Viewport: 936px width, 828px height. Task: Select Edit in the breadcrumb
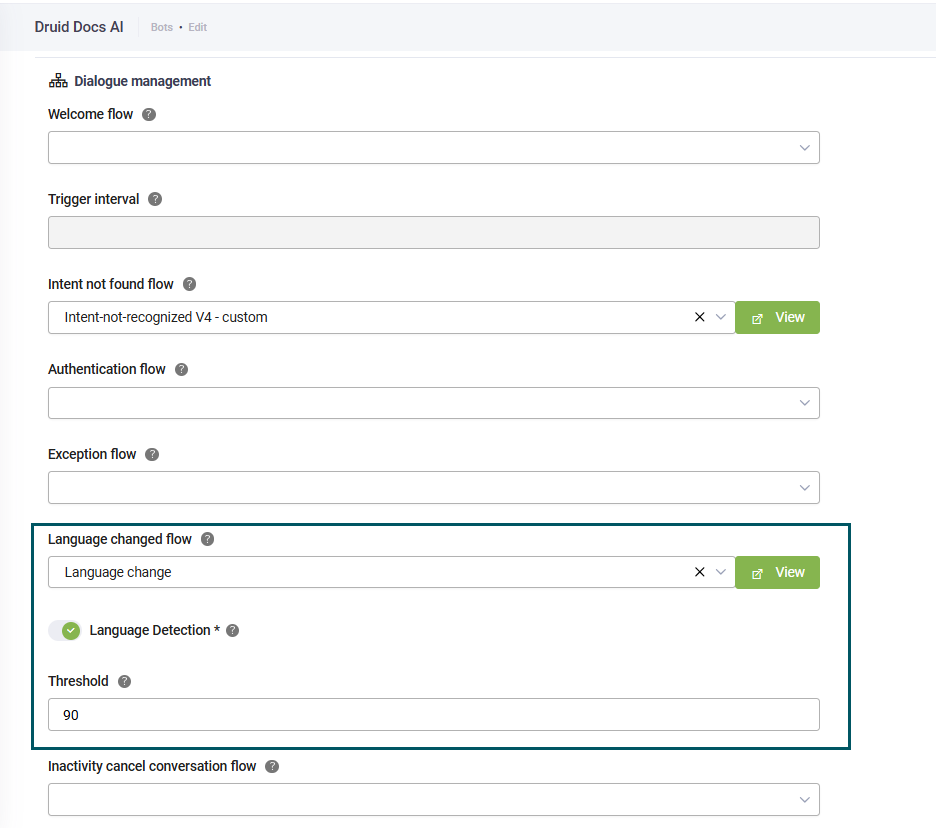pyautogui.click(x=197, y=27)
